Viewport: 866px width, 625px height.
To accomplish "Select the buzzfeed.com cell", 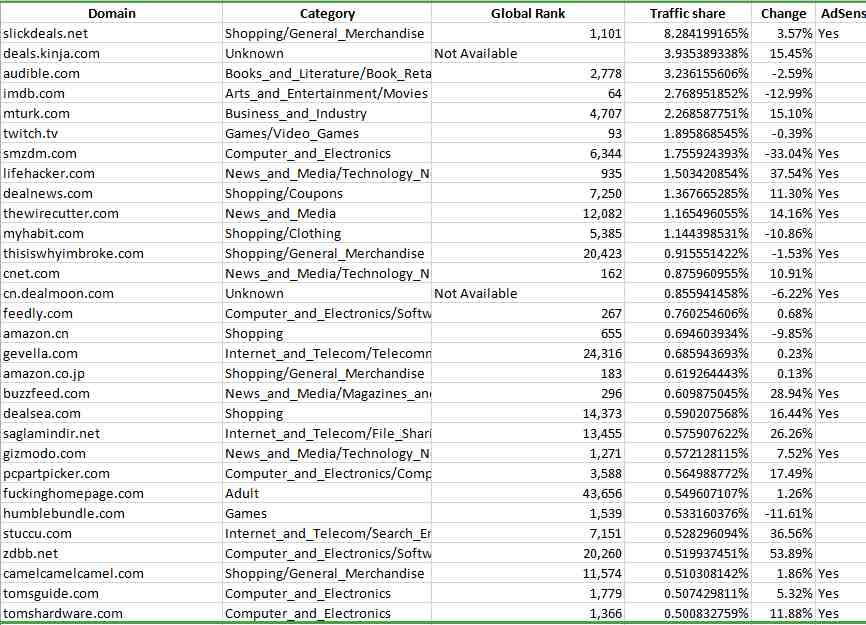I will 111,393.
